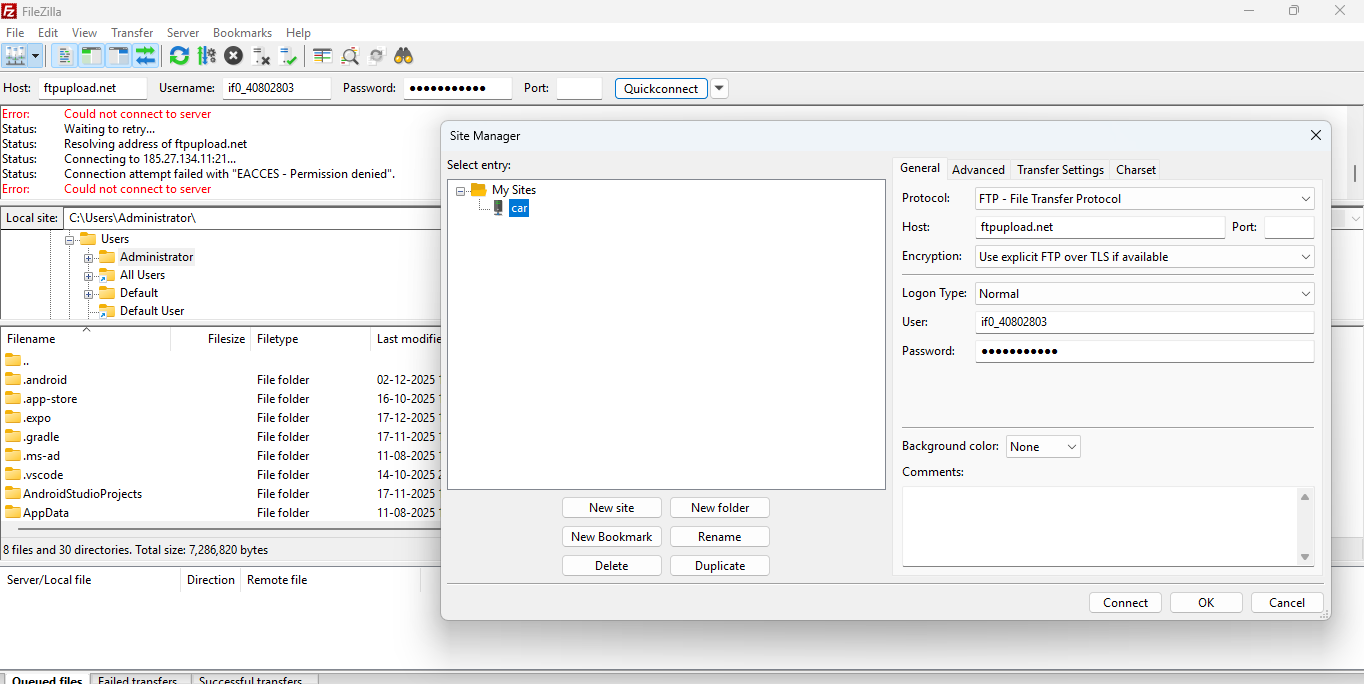Click the New site button
The image size is (1364, 684).
(x=611, y=508)
